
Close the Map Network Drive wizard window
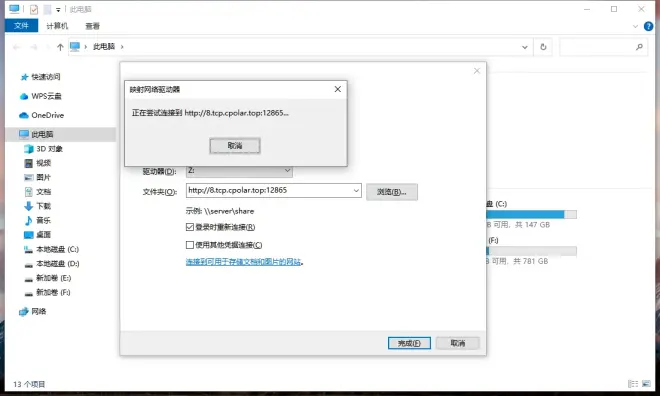point(477,71)
